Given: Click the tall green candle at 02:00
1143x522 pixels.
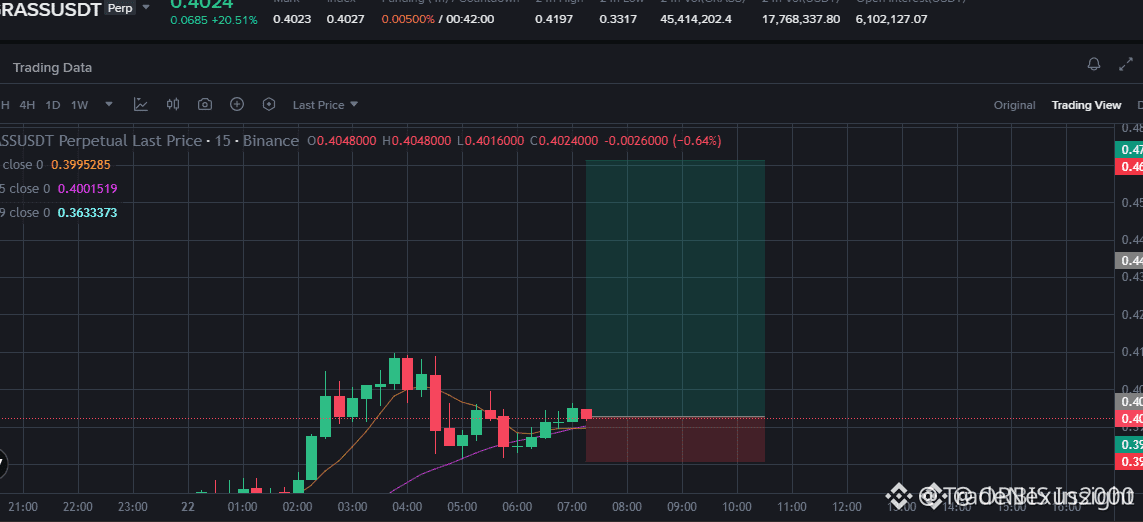Looking at the screenshot, I should [x=311, y=457].
